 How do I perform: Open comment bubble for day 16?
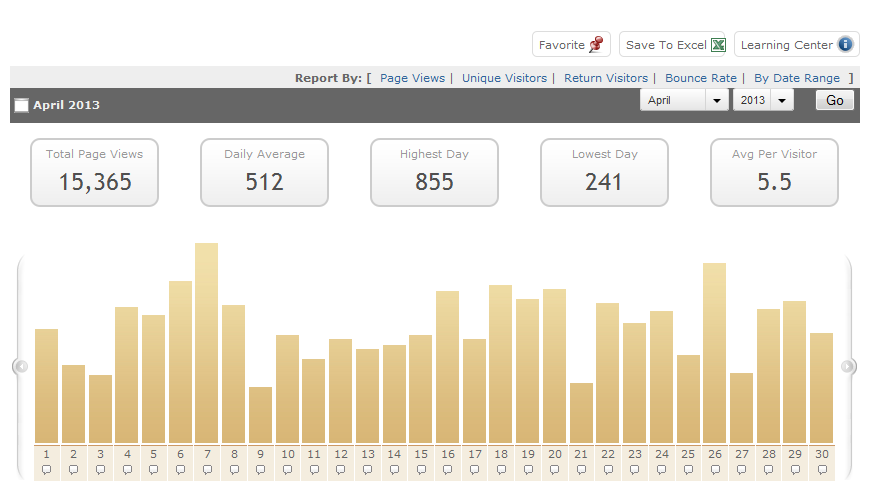click(x=448, y=470)
